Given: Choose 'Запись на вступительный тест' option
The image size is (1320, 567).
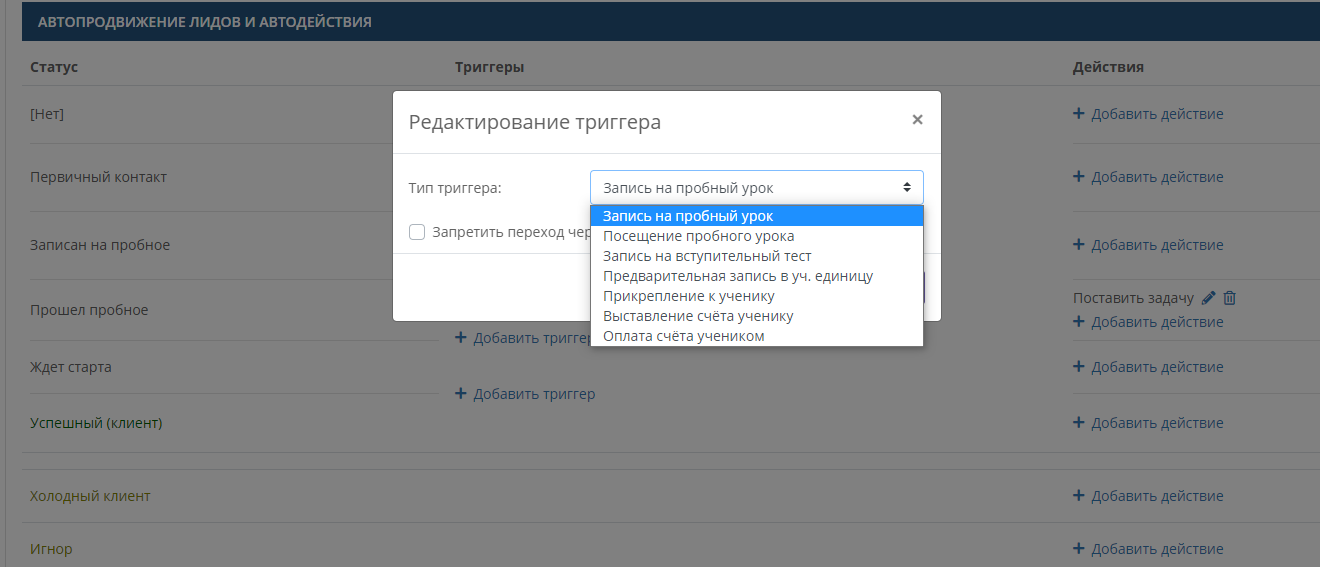Looking at the screenshot, I should tap(757, 256).
